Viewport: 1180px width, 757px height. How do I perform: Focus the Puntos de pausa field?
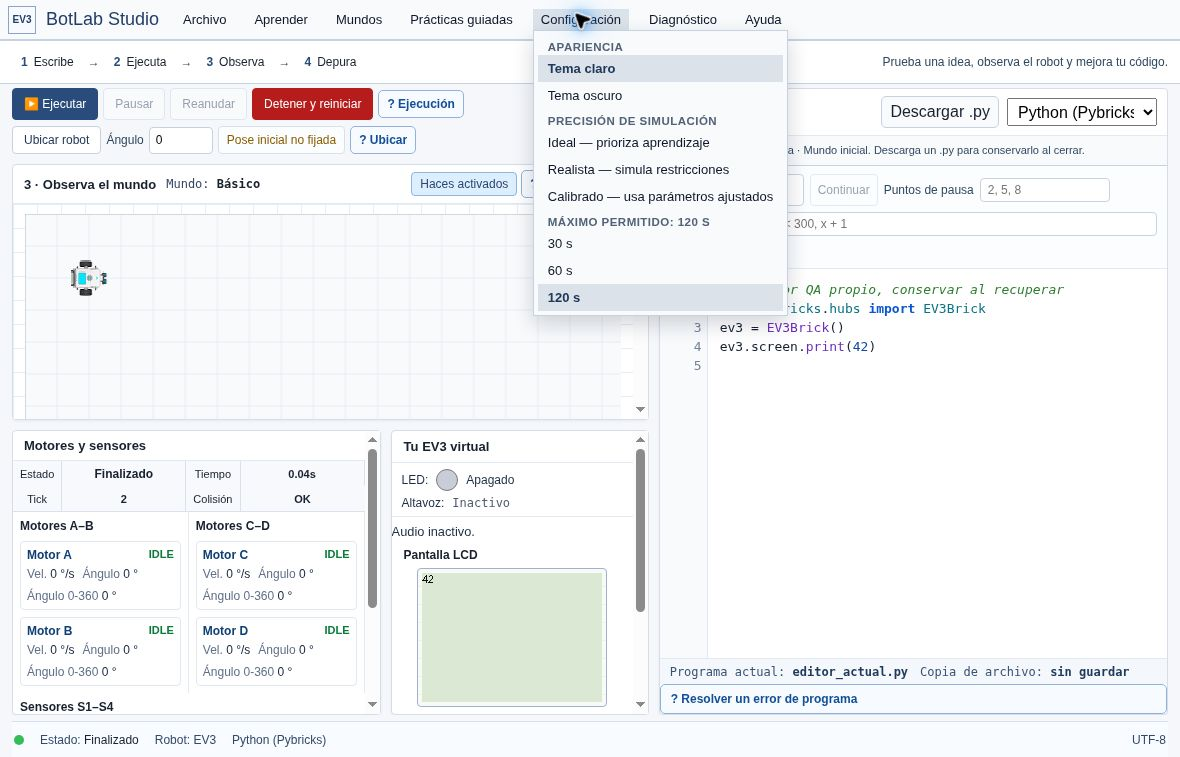1045,190
